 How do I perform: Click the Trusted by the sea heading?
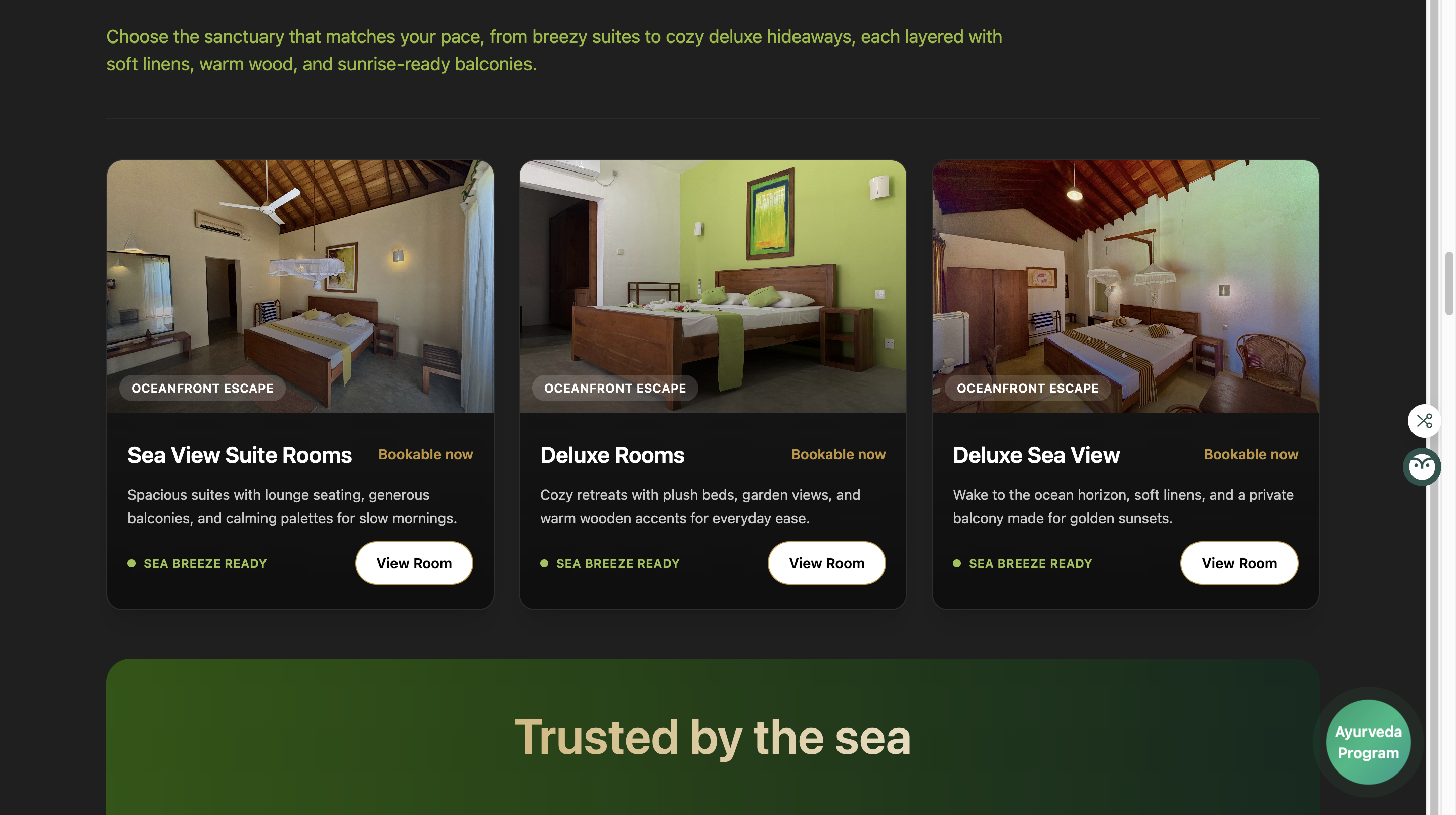pyautogui.click(x=713, y=738)
